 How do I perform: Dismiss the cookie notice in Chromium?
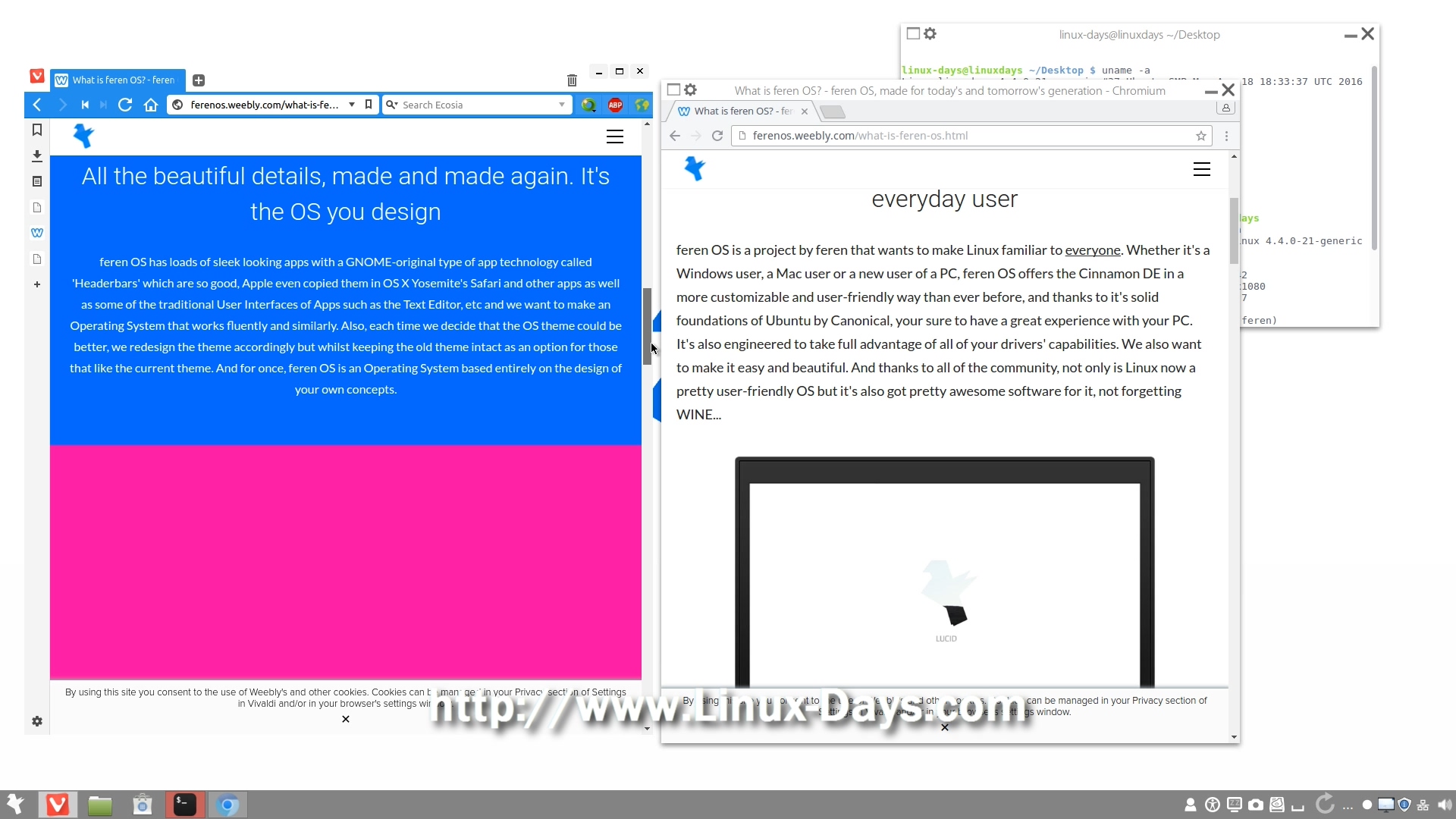coord(945,727)
